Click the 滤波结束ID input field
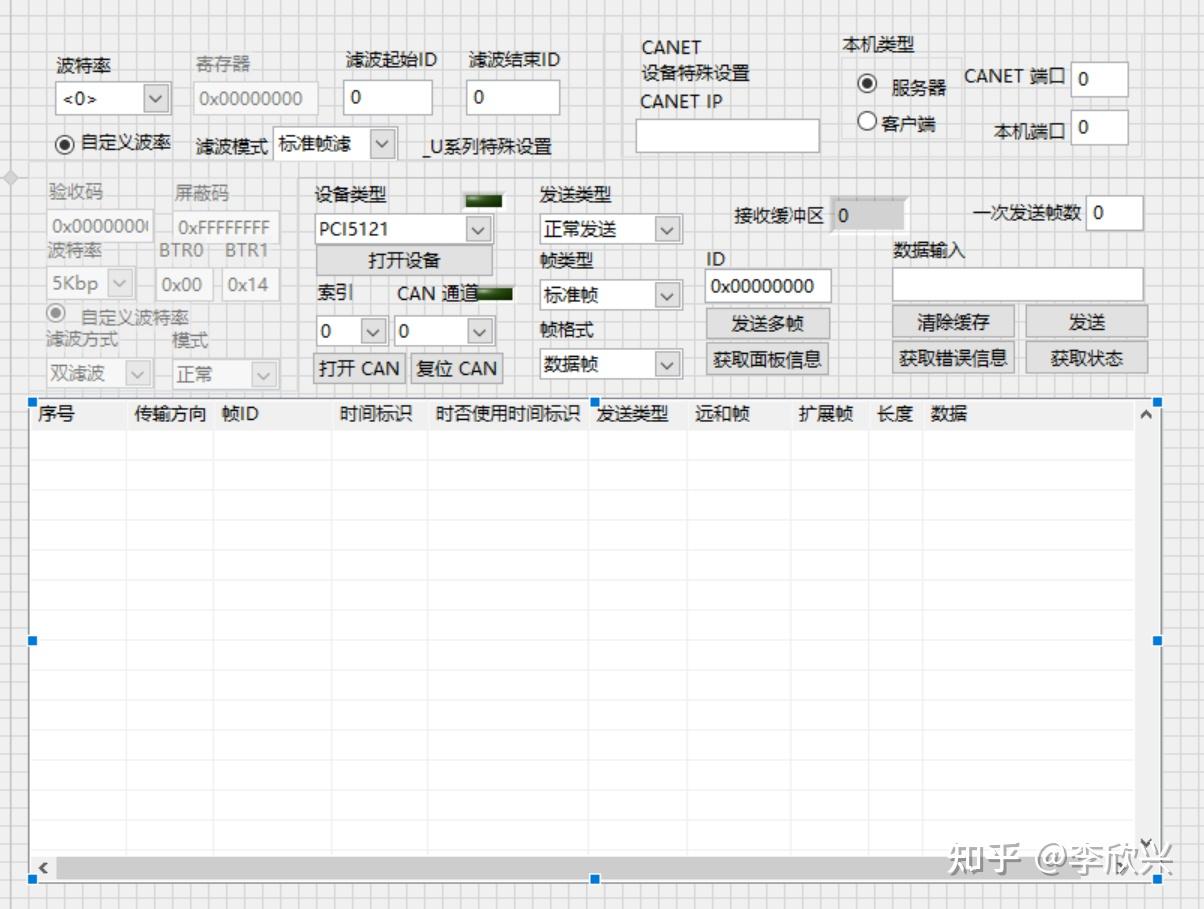1204x909 pixels. point(513,97)
